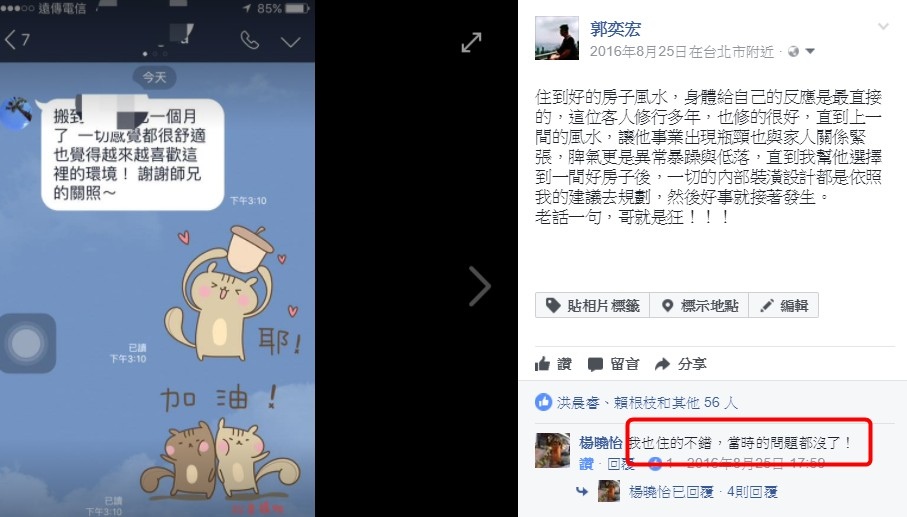Like the post with thumbs-up 讚
Screen dimensions: 907x517
pyautogui.click(x=553, y=364)
